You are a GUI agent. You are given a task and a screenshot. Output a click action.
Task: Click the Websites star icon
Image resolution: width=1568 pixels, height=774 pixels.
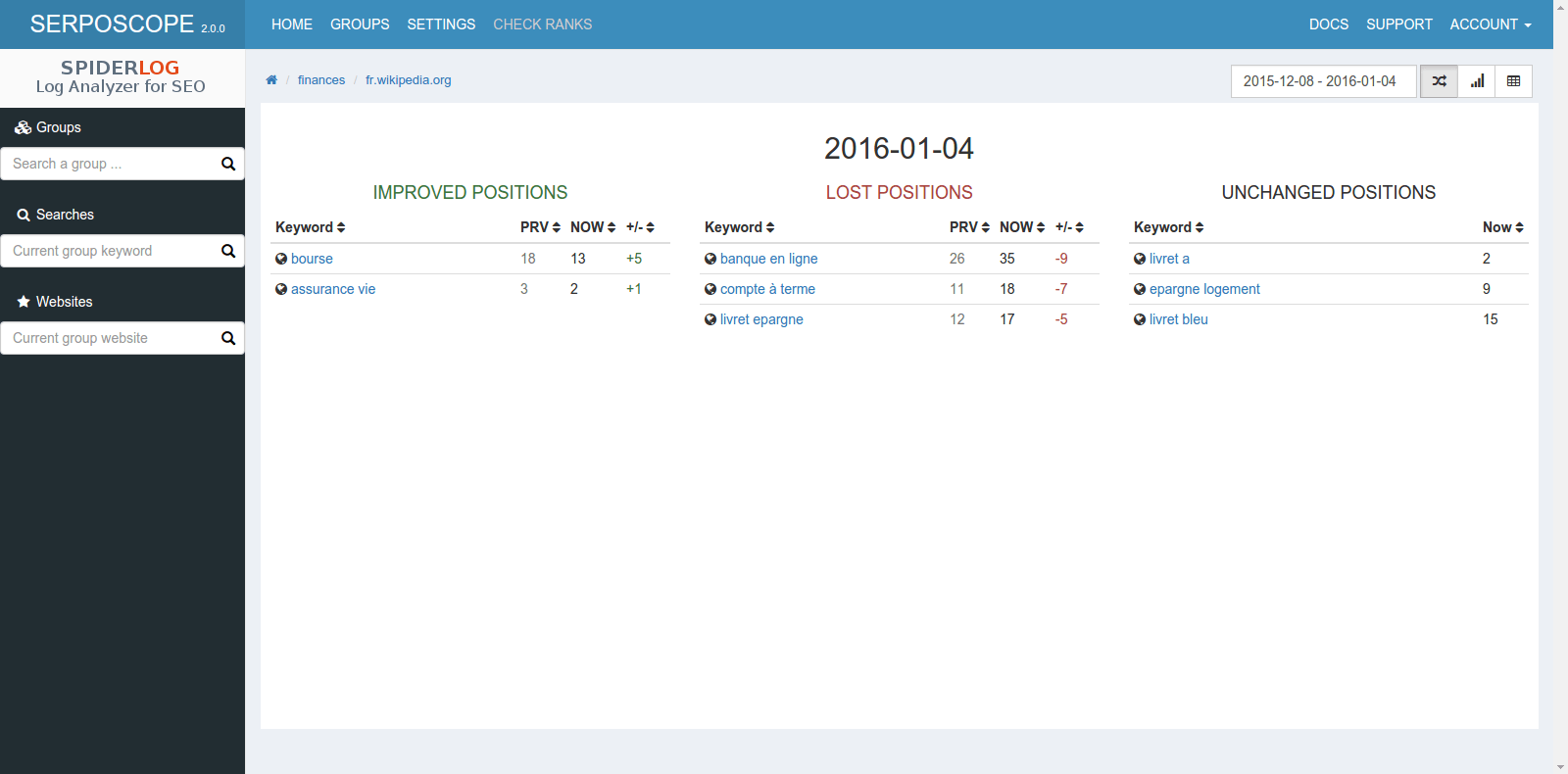point(24,302)
